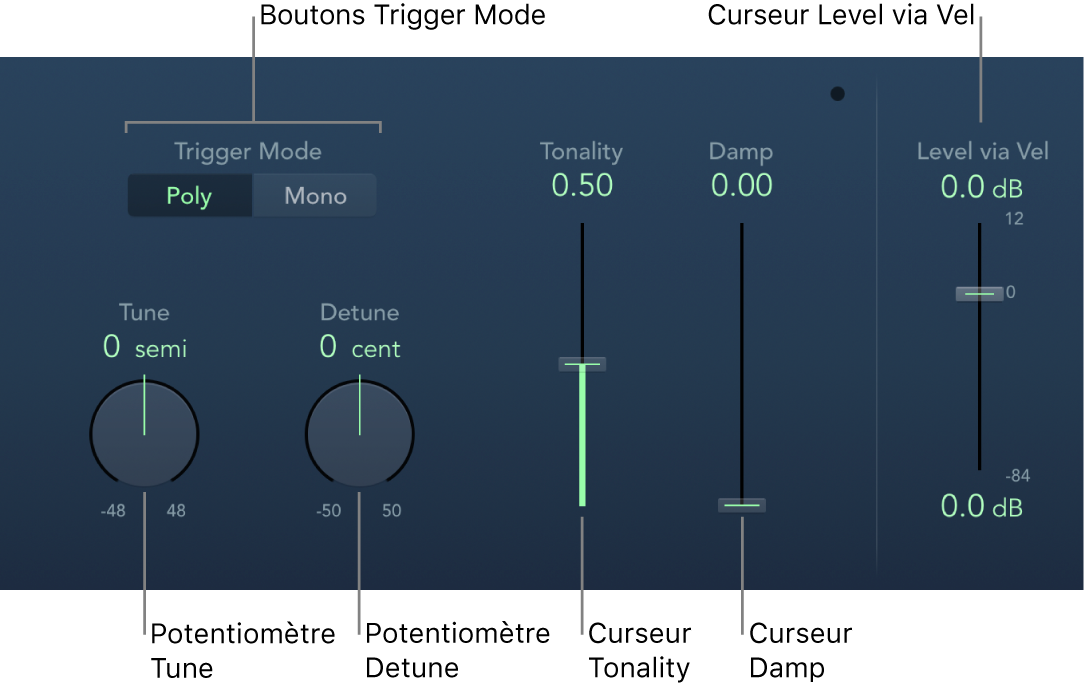Click the Detune knob
The image size is (1085, 686).
(x=360, y=434)
